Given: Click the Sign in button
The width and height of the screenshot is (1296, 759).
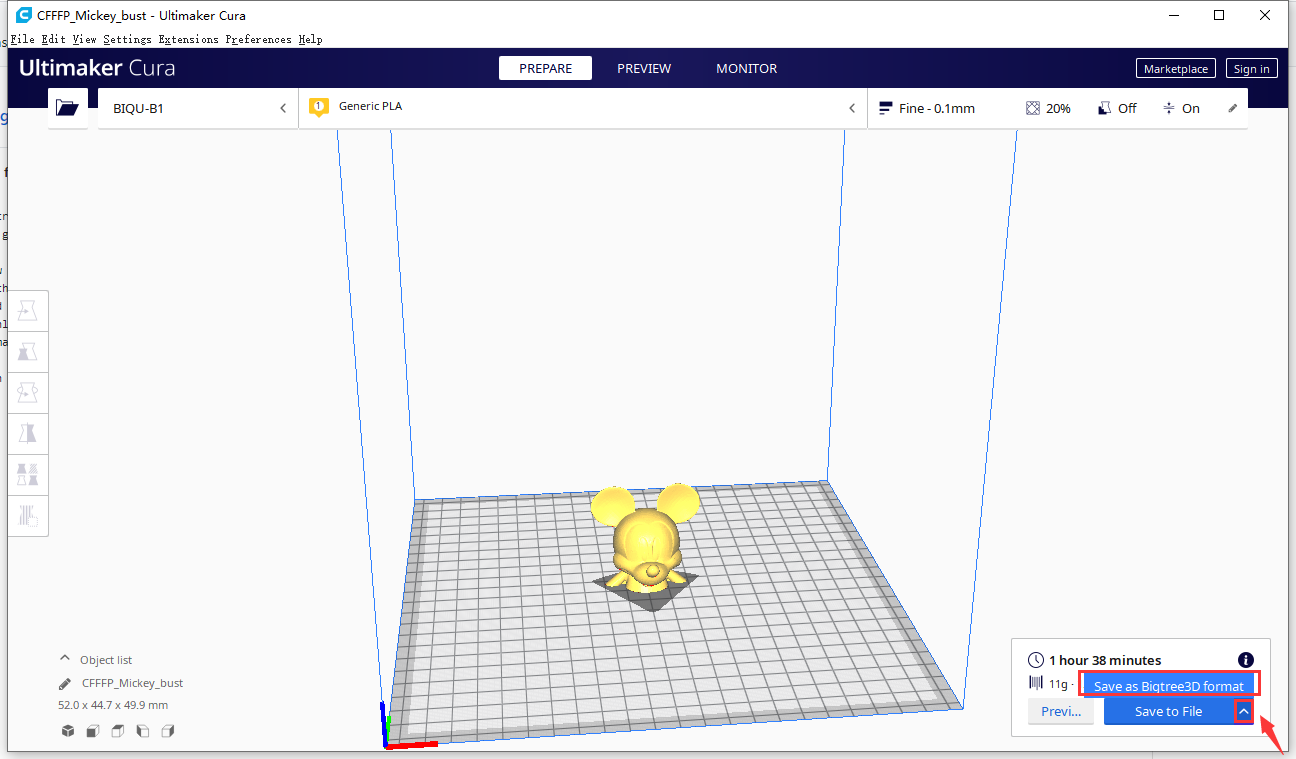Looking at the screenshot, I should [x=1252, y=69].
